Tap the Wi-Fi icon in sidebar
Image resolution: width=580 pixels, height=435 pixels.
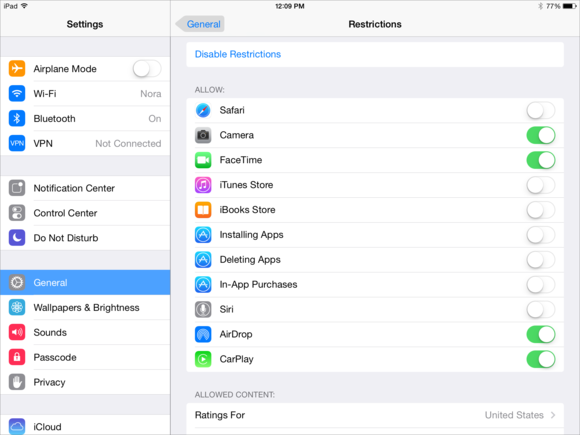point(17,94)
